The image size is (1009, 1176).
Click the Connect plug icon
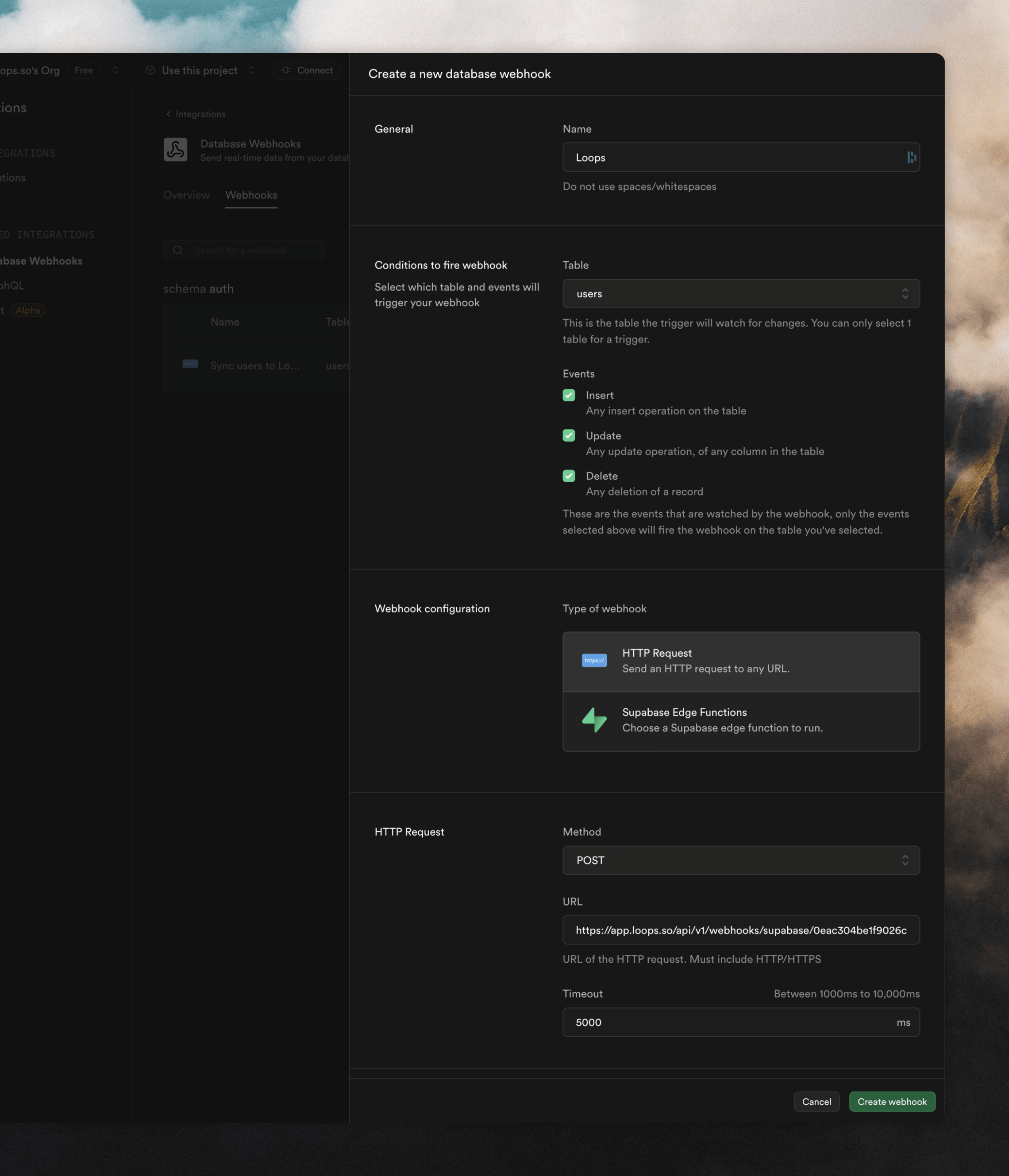click(286, 70)
